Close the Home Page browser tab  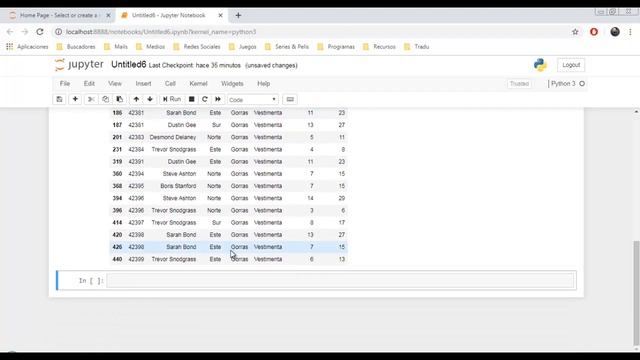point(108,15)
